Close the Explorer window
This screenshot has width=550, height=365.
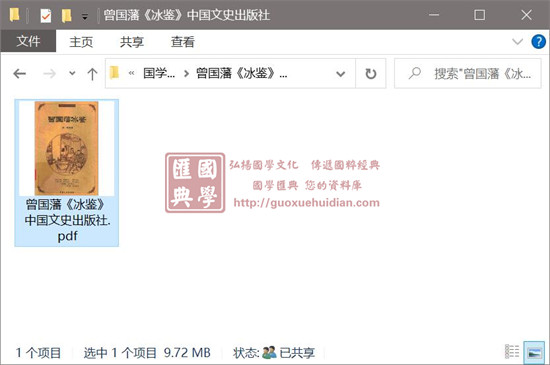pyautogui.click(x=526, y=15)
